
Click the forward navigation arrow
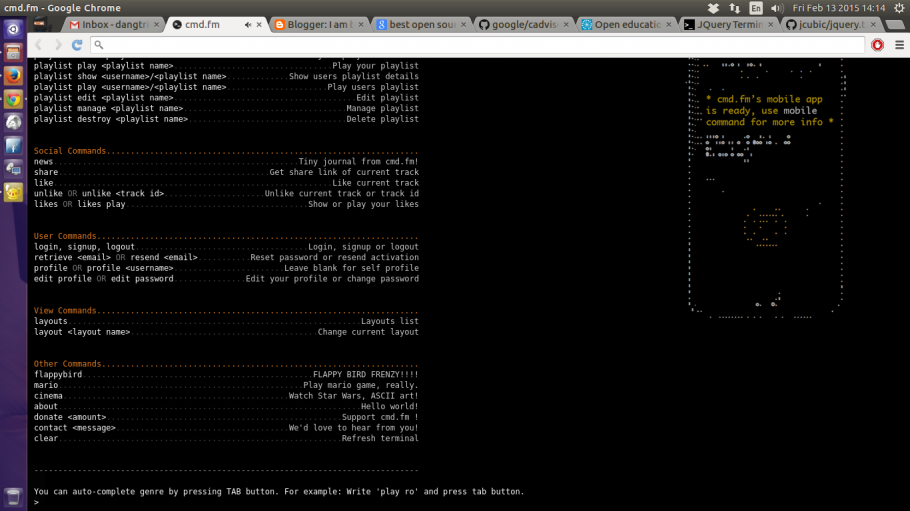pos(58,45)
